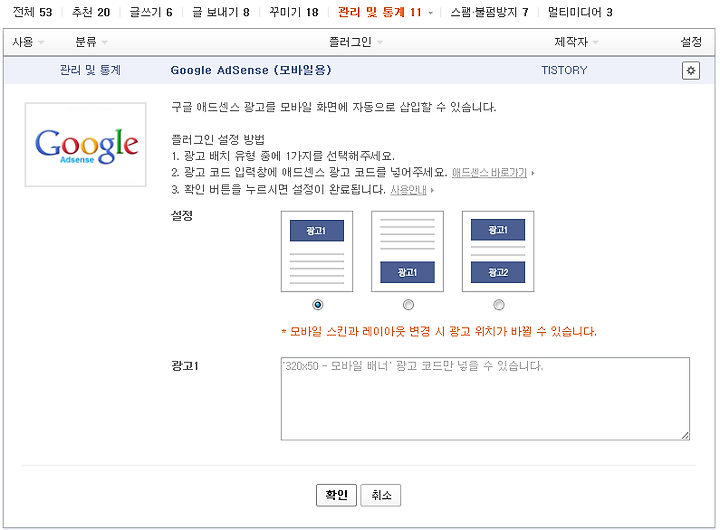Click the 확인 confirm button
The height and width of the screenshot is (530, 720).
(336, 495)
